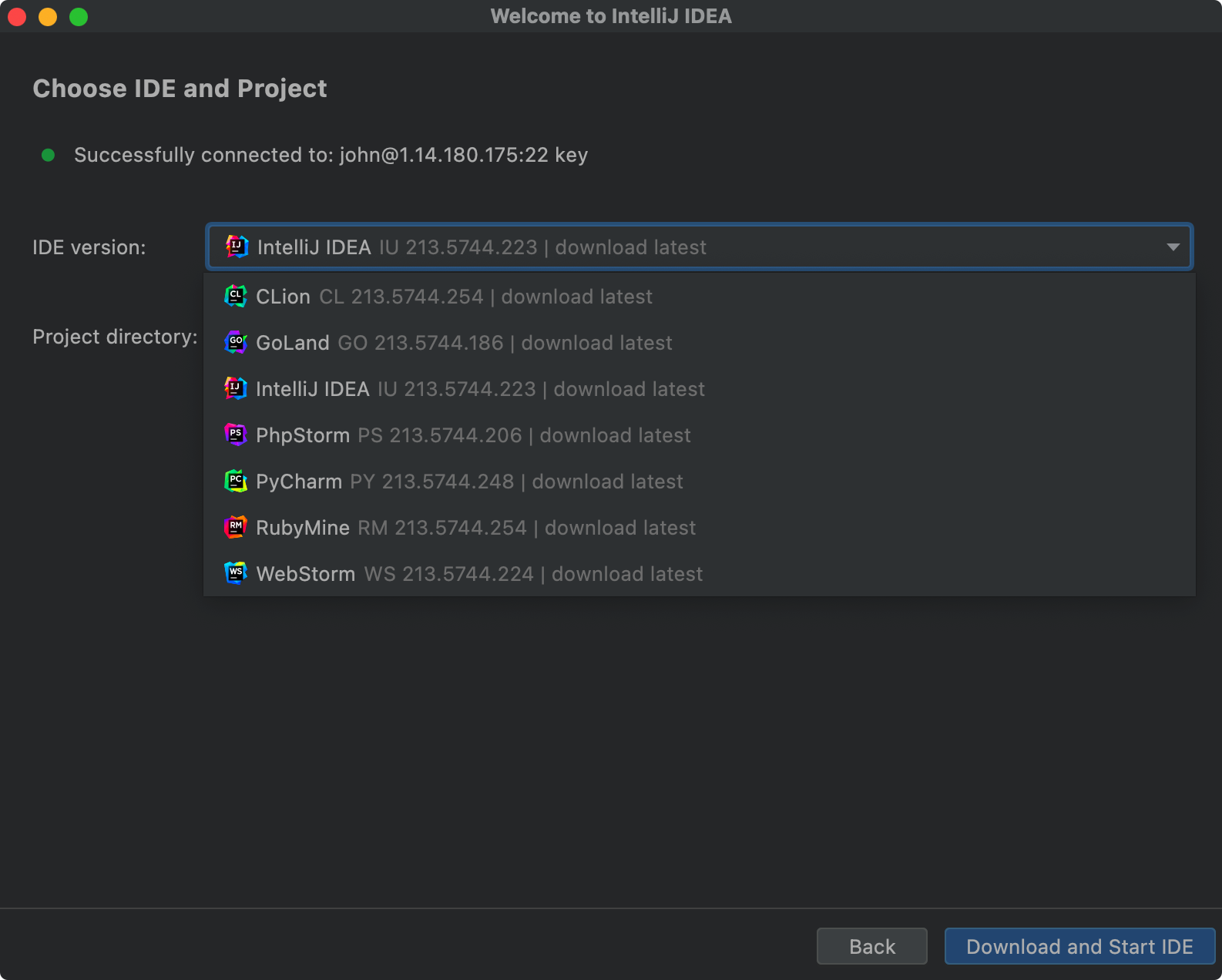Click the IDE version combo box field
1222x980 pixels.
click(x=700, y=247)
